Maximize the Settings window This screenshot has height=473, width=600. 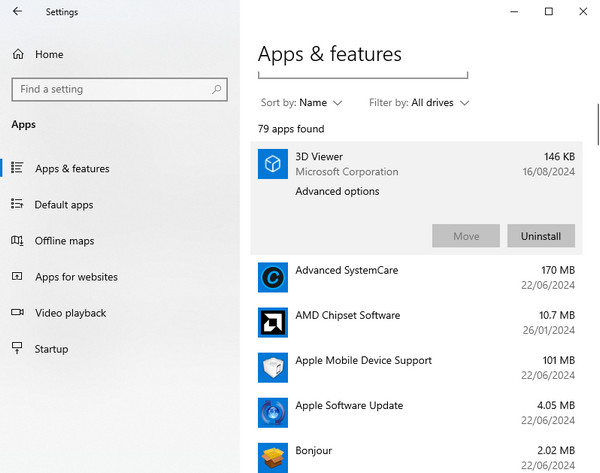(549, 11)
